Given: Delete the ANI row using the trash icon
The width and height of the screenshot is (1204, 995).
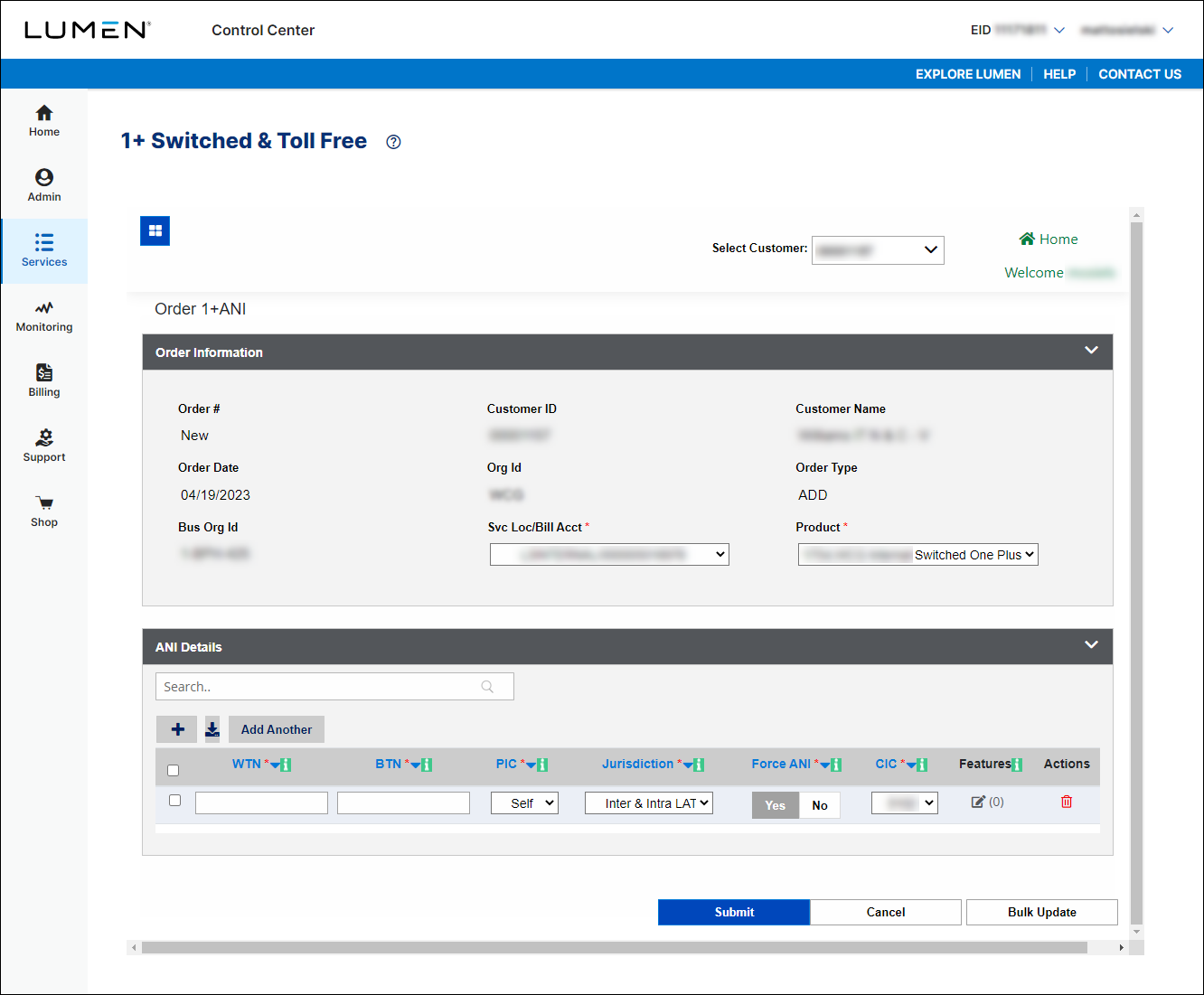Looking at the screenshot, I should click(x=1066, y=802).
